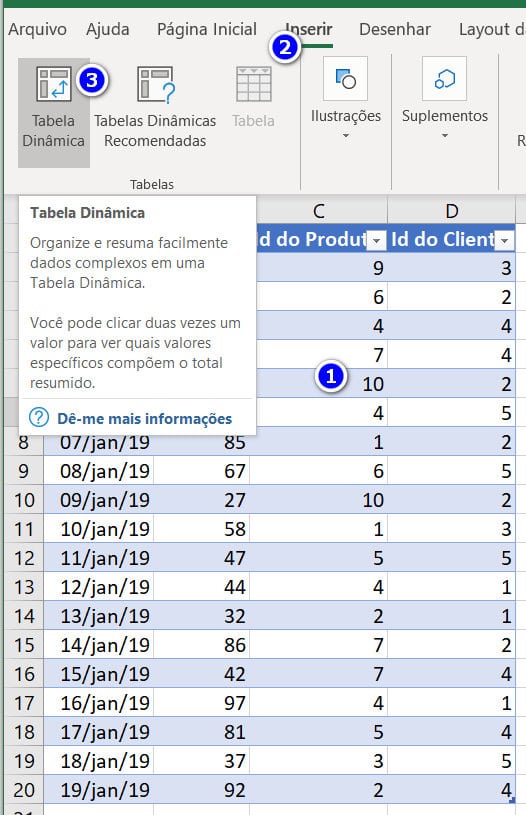
Task: Click the cell containing value 27
Action: [x=202, y=500]
